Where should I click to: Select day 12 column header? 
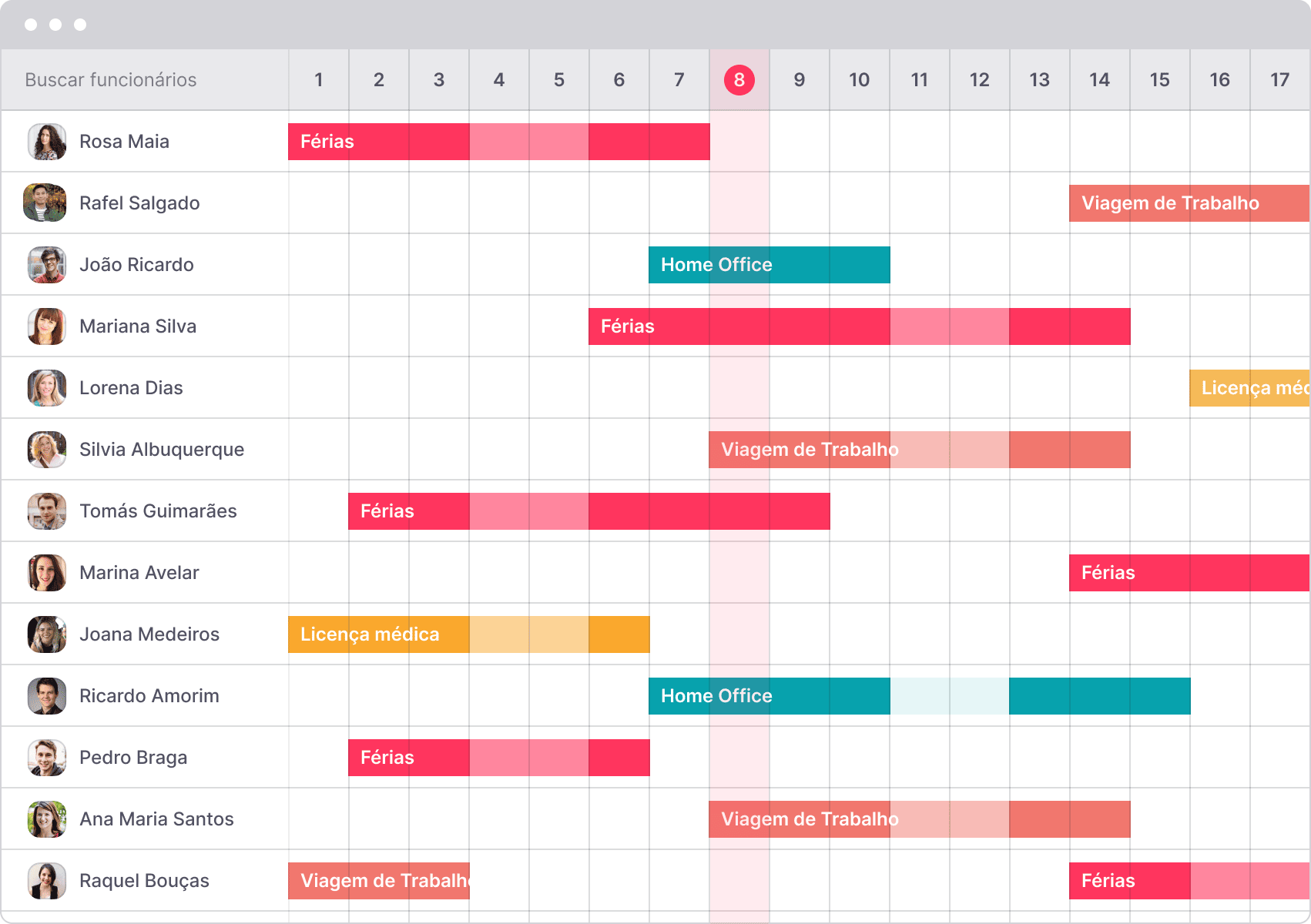pyautogui.click(x=979, y=80)
